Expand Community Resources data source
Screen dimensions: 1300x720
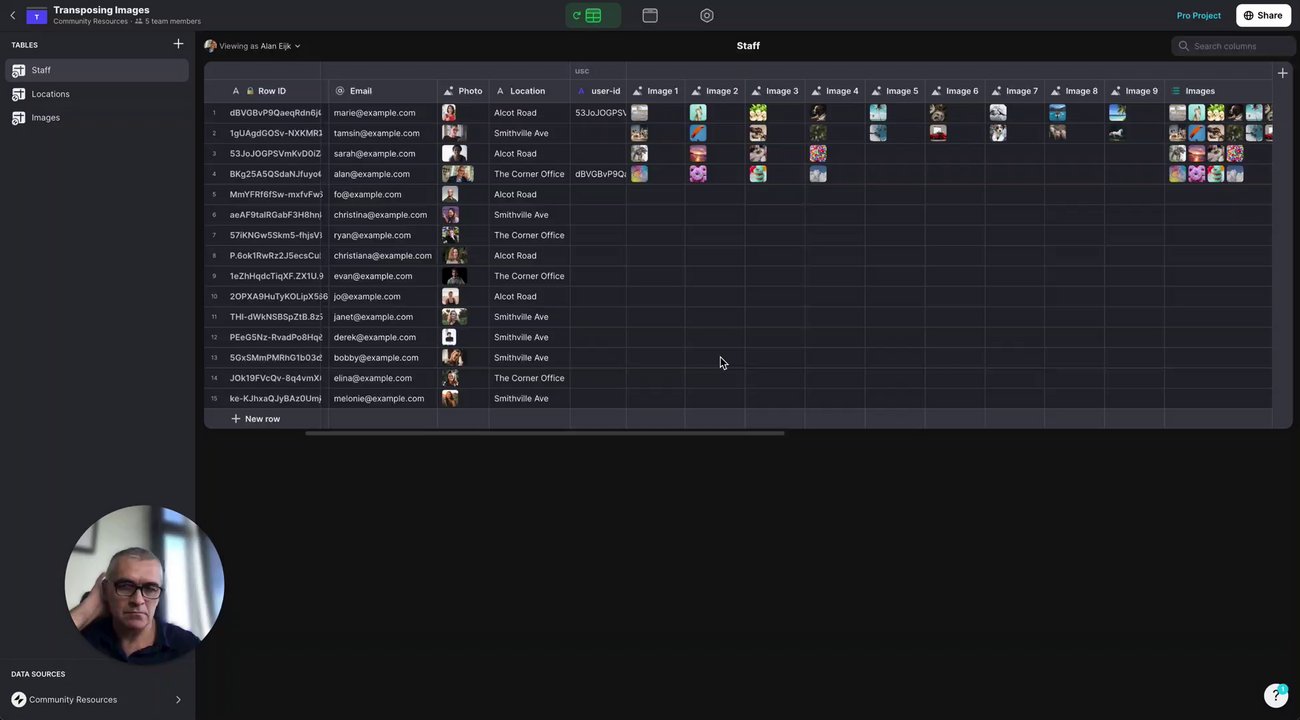[178, 700]
